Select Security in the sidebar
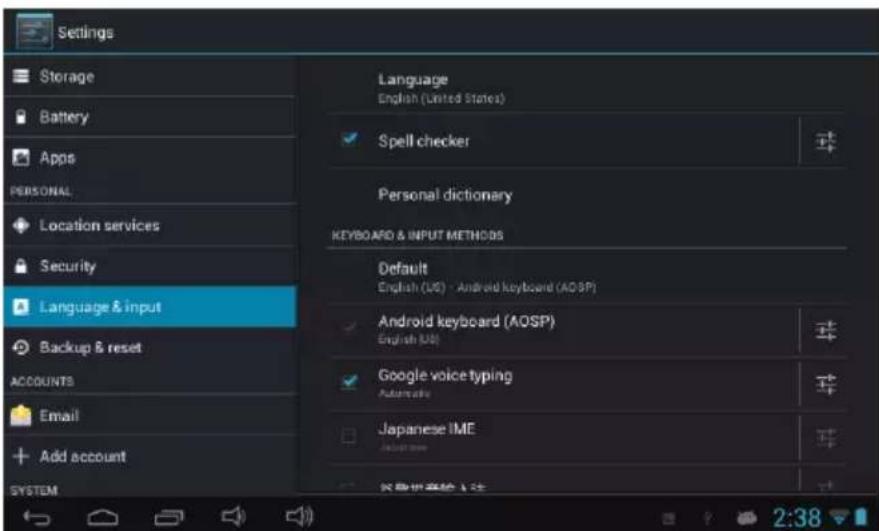 coord(150,266)
